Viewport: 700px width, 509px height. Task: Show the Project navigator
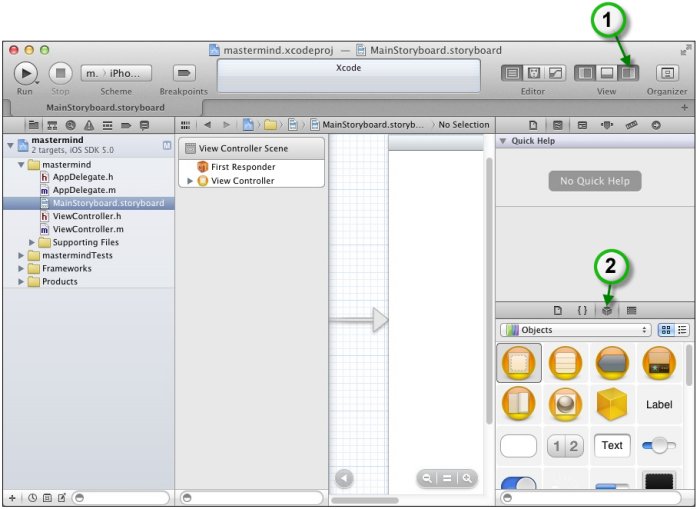33,125
